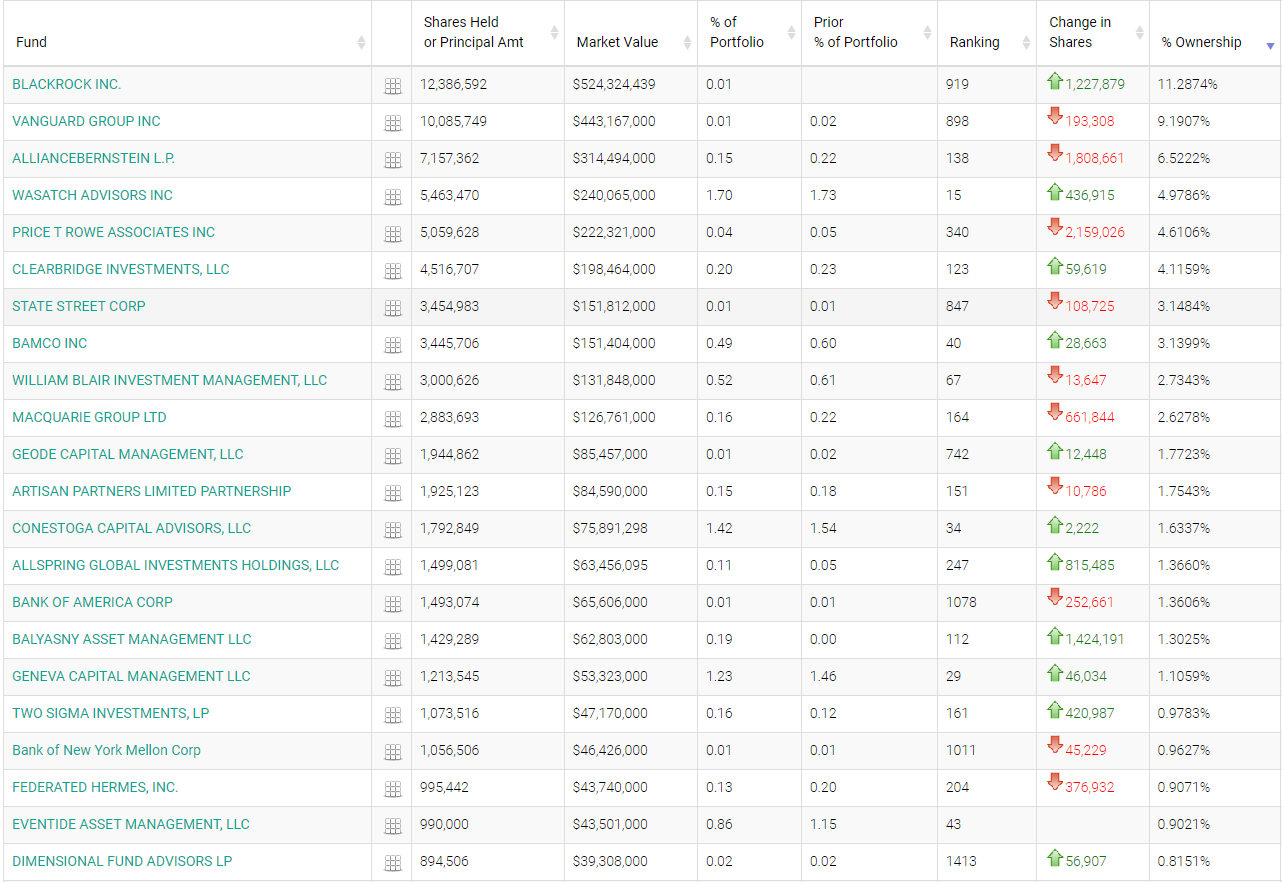
Task: Sort by Shares Held or Principal Amt
Action: [488, 34]
